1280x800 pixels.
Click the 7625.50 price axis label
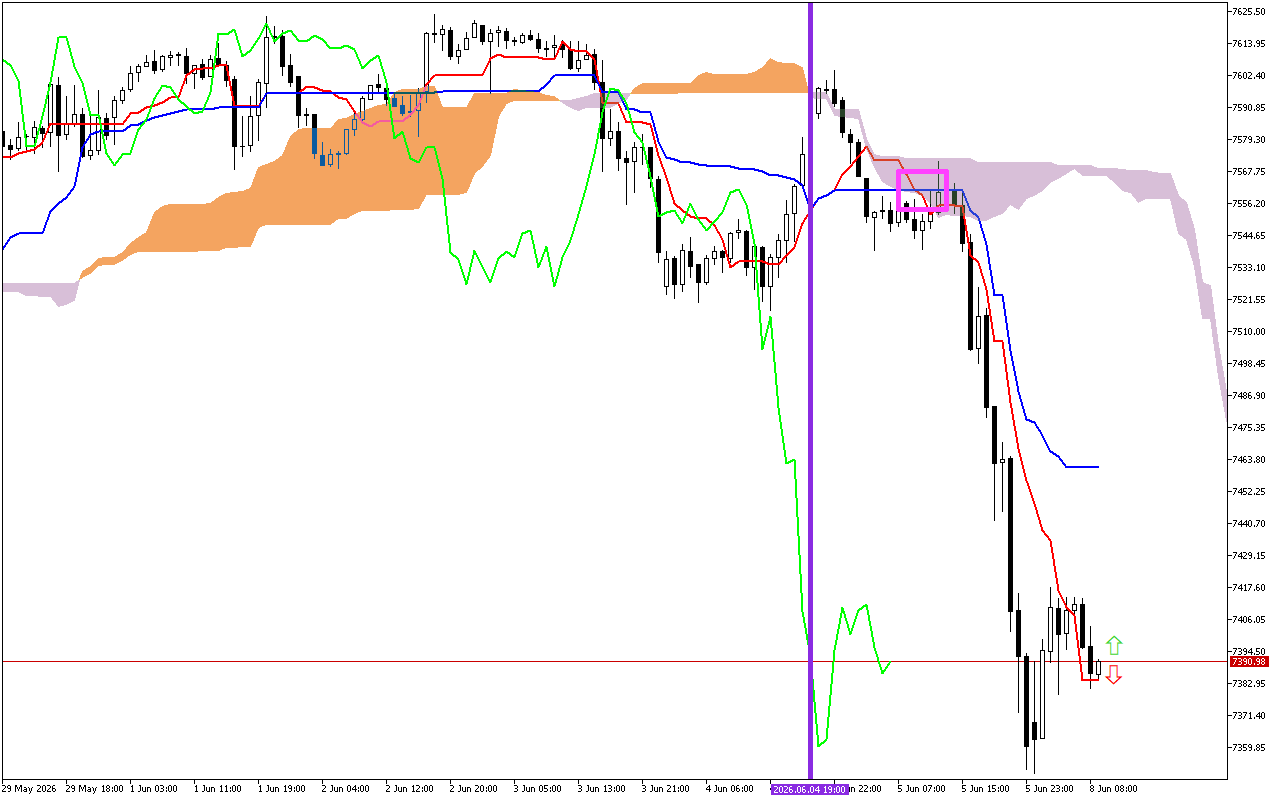pyautogui.click(x=1249, y=12)
